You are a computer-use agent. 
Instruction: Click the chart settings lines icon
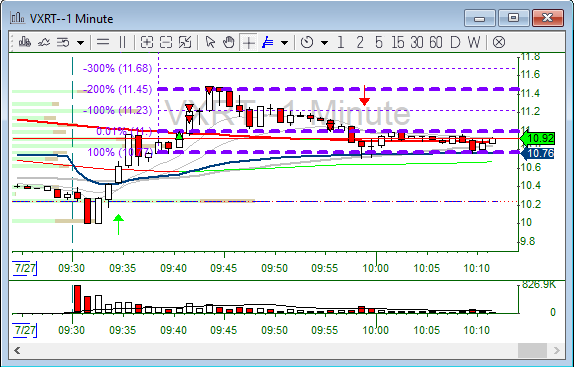63,42
